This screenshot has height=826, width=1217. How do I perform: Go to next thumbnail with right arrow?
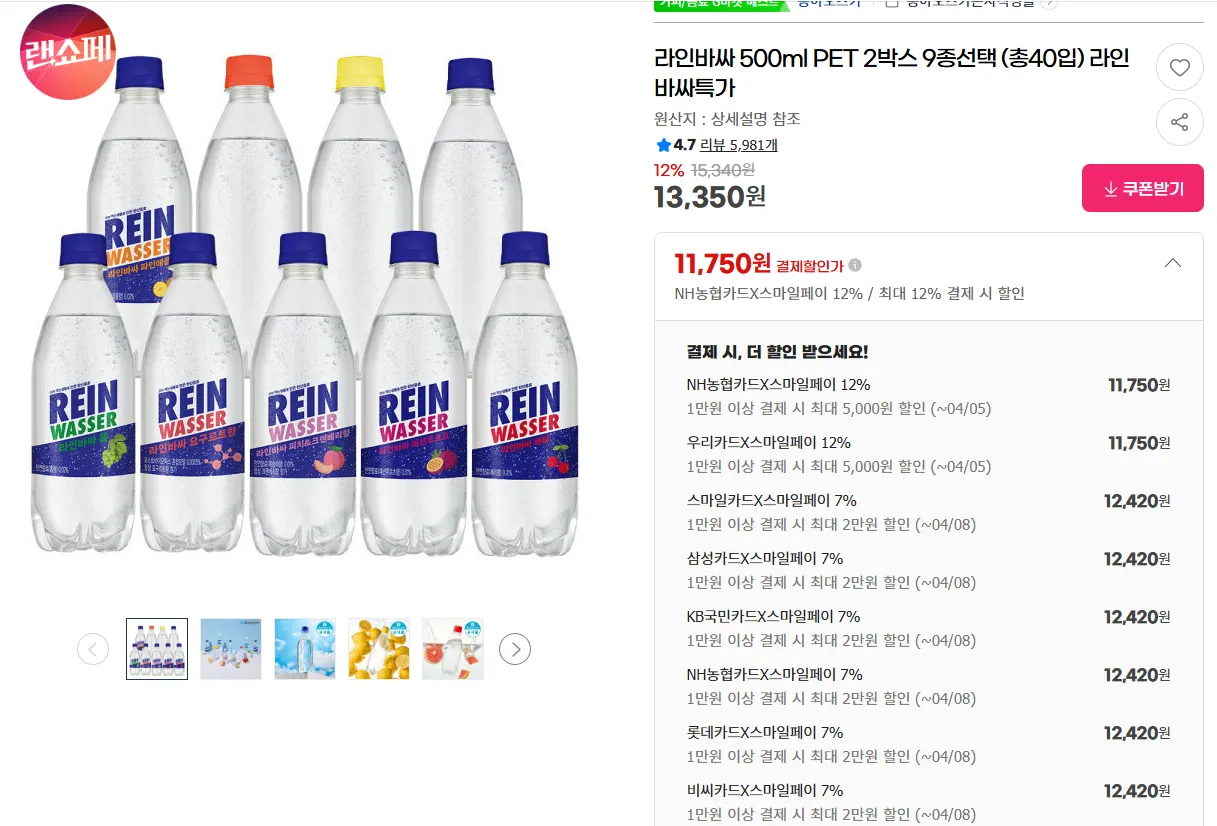click(515, 650)
